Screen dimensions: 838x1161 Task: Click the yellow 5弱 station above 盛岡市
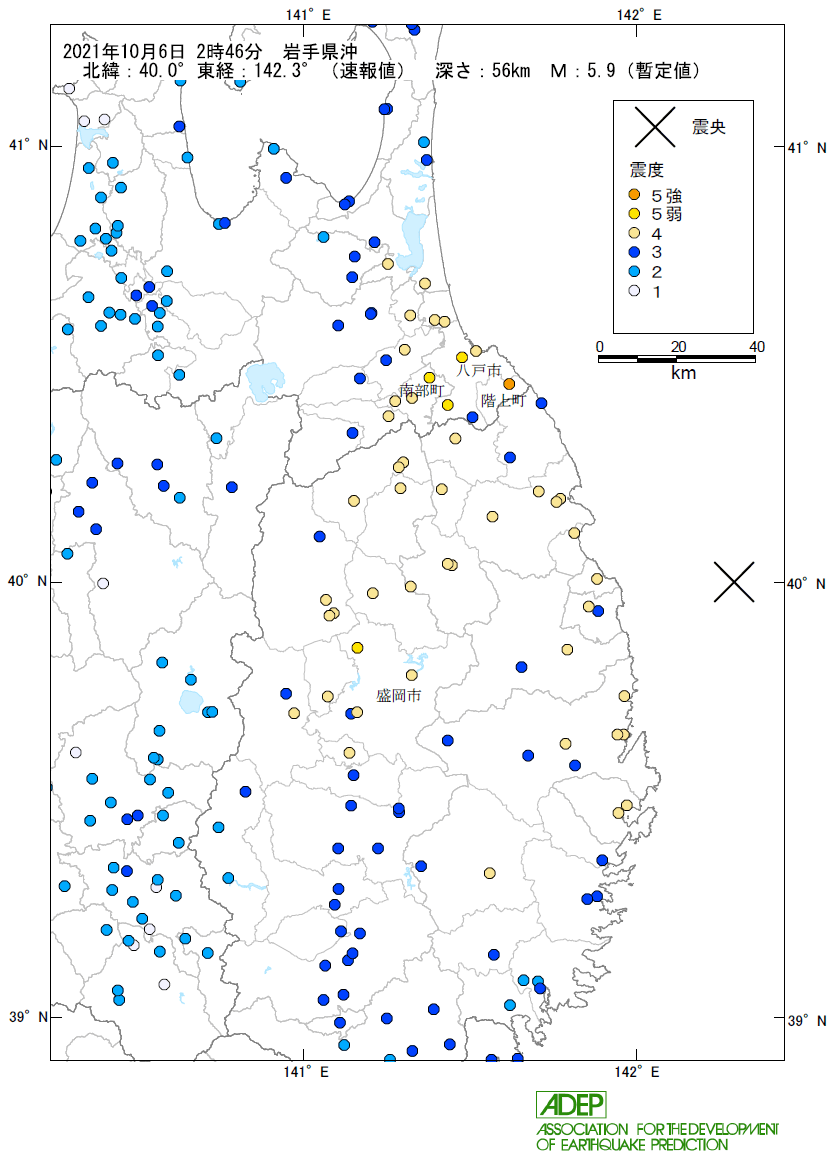(358, 648)
